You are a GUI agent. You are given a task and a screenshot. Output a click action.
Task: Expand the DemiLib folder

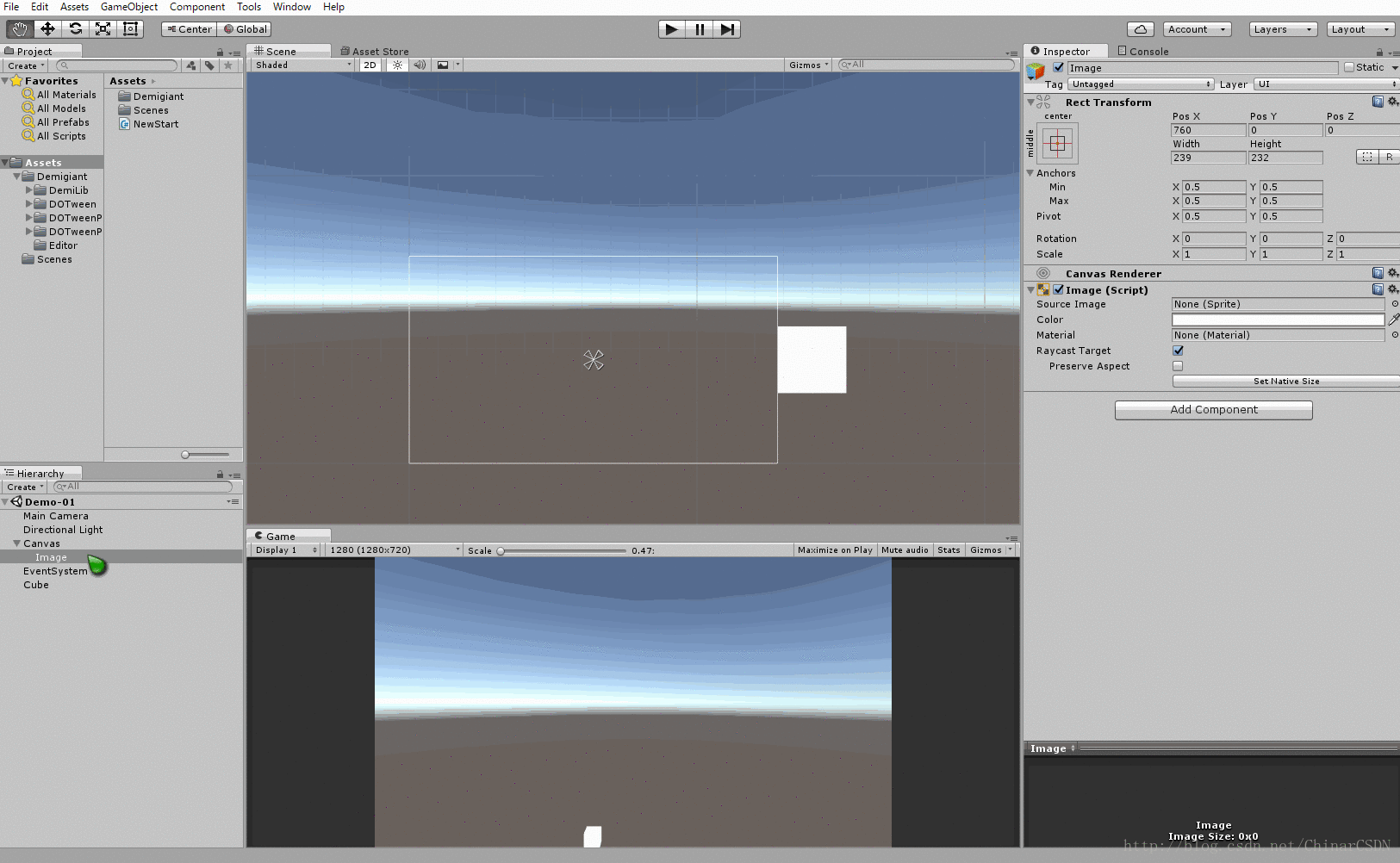pyautogui.click(x=28, y=190)
